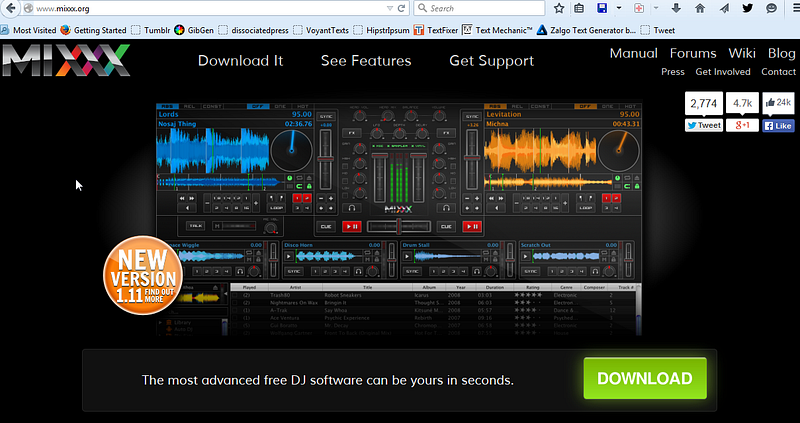
Task: Click the Tweet share button
Action: point(704,126)
